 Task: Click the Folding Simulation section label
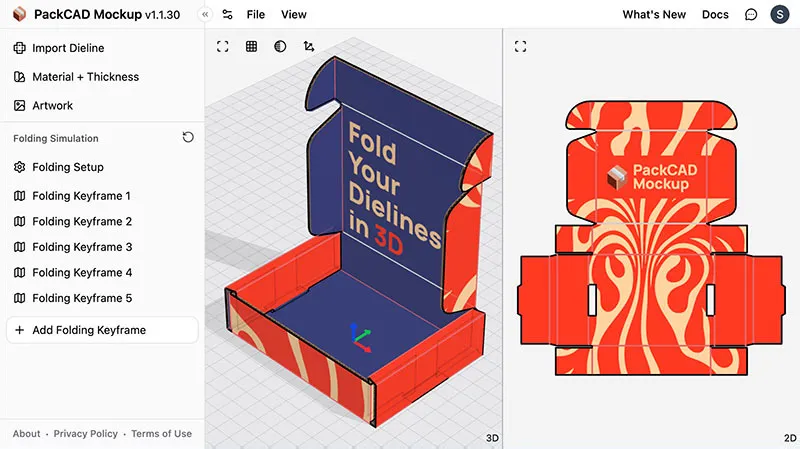[x=56, y=138]
